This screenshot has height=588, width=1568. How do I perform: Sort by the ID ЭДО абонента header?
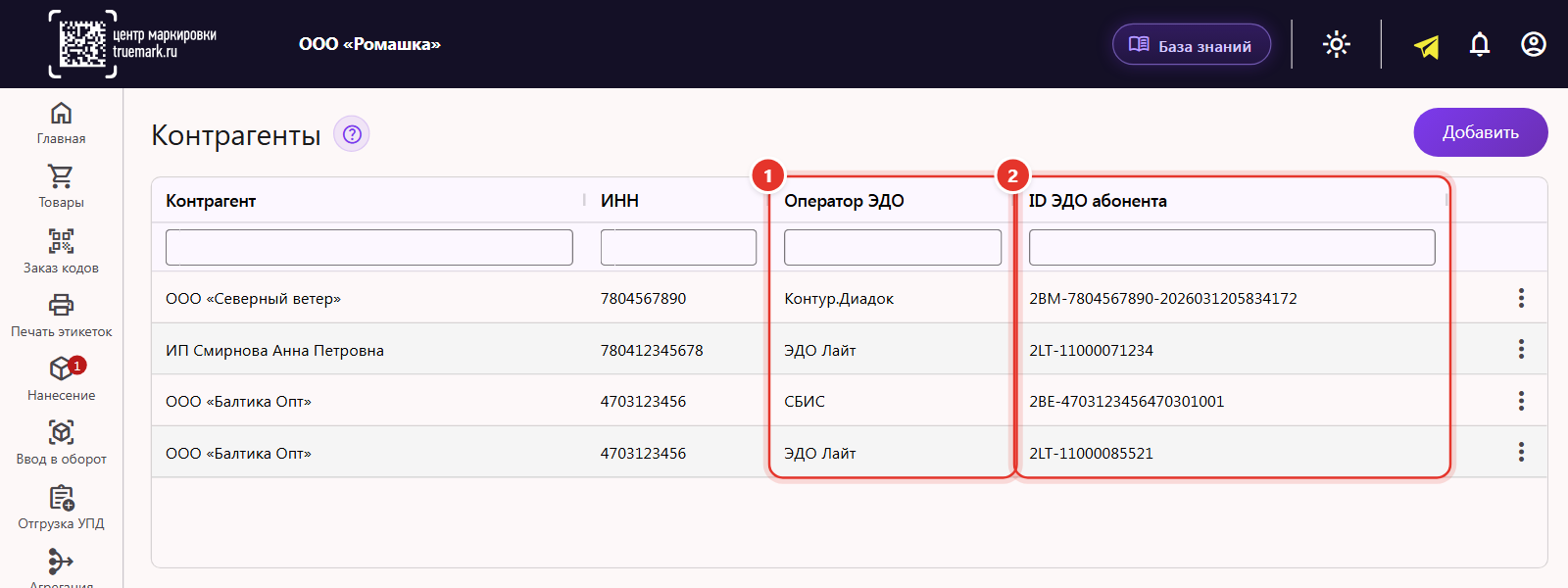pyautogui.click(x=1098, y=201)
